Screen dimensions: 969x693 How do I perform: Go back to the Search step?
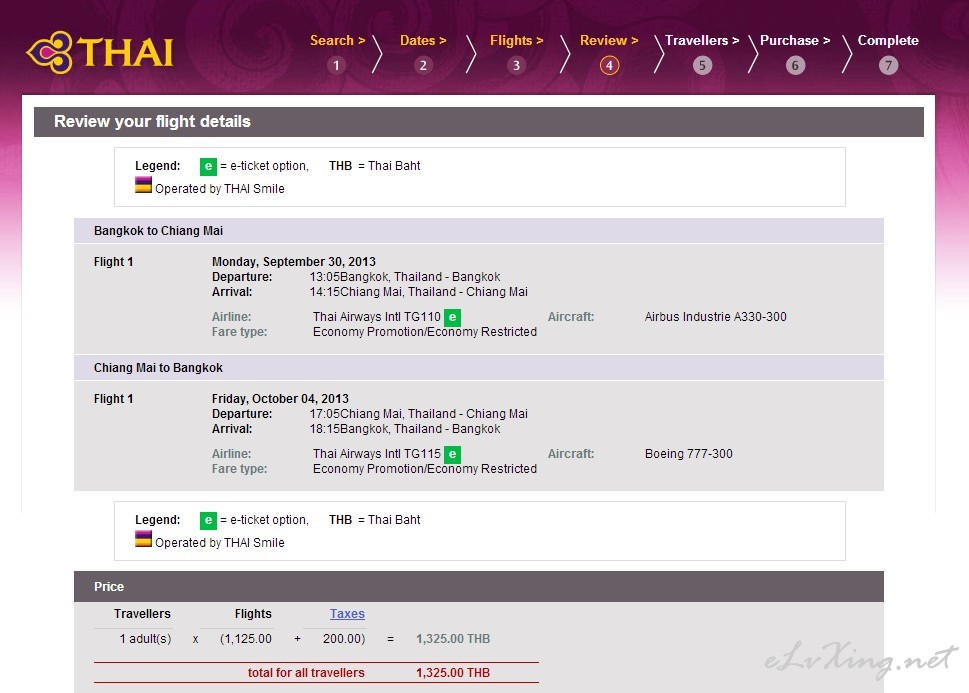pyautogui.click(x=337, y=40)
